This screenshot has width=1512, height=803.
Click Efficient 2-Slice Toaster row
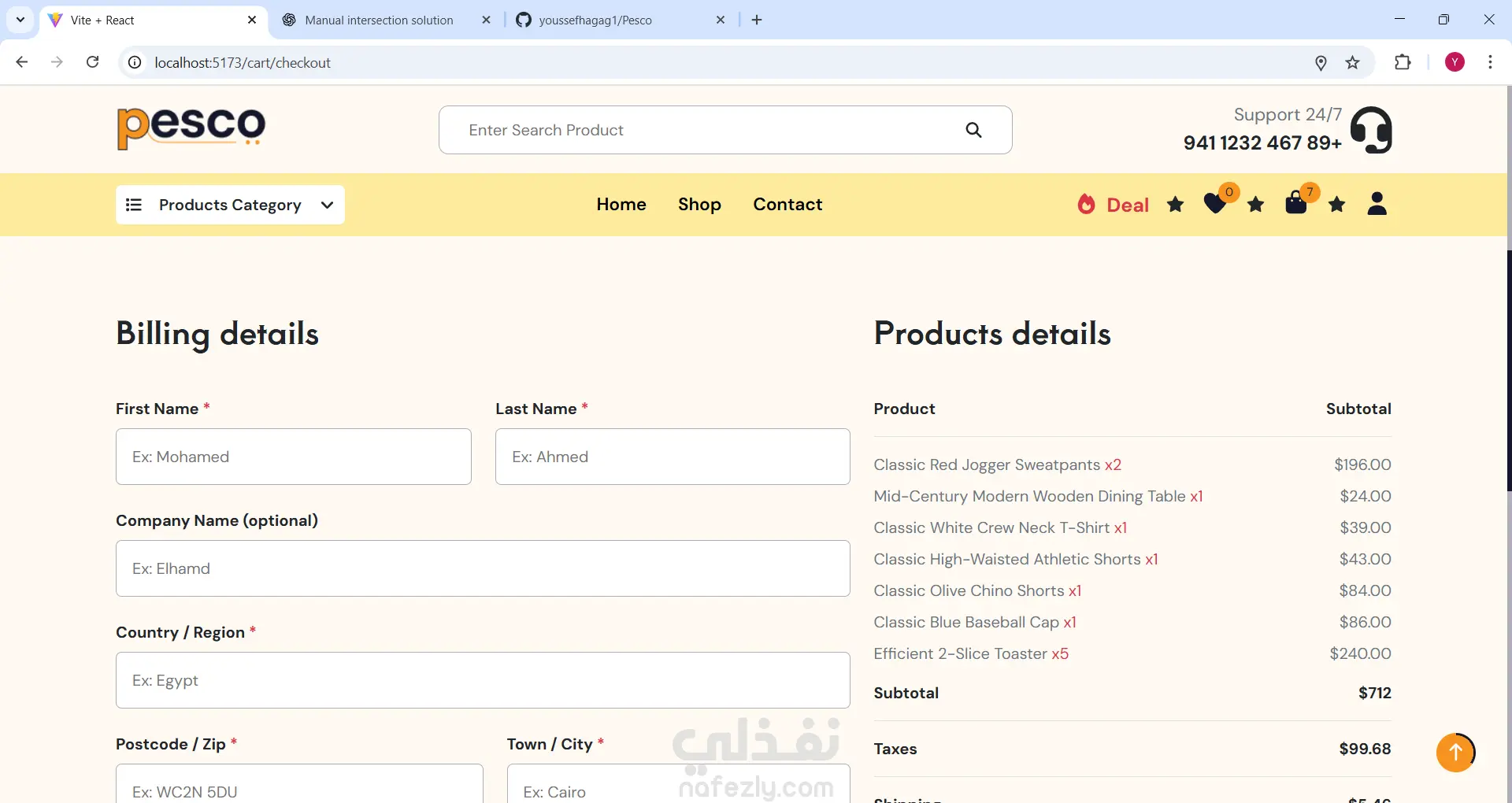[x=1132, y=653]
